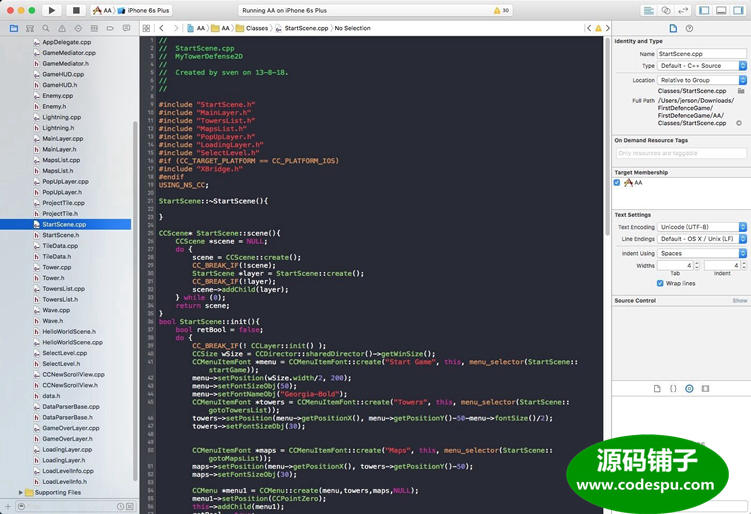Image resolution: width=751 pixels, height=514 pixels.
Task: Run the AA scheme with the play button
Action: pyautogui.click(x=52, y=10)
